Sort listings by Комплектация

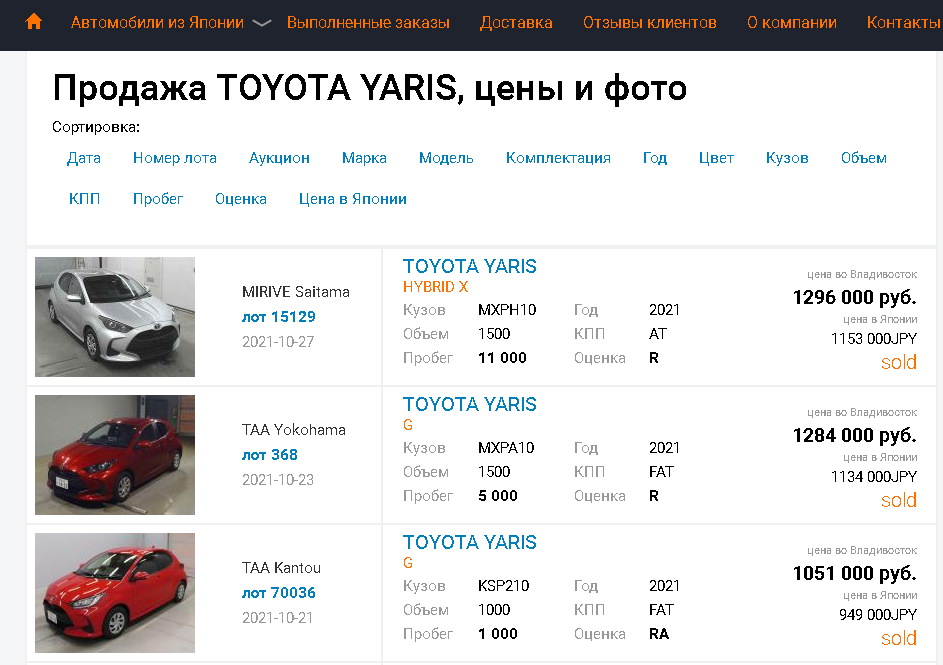click(558, 158)
